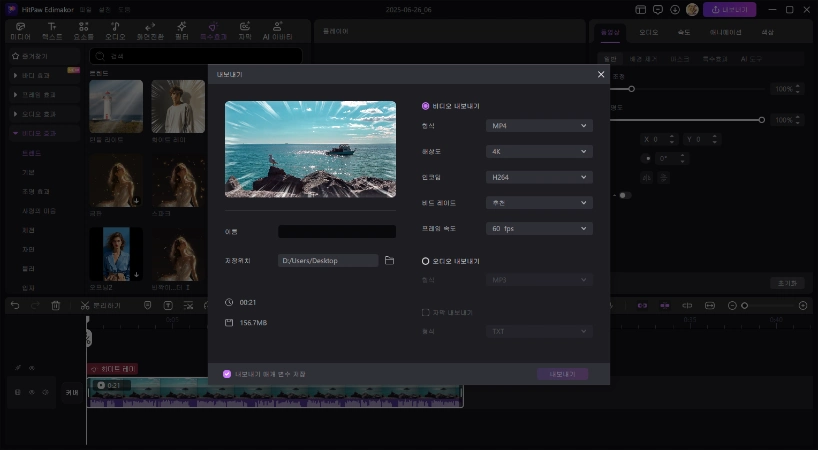Open the MP4 format dropdown
The width and height of the screenshot is (818, 450).
539,126
